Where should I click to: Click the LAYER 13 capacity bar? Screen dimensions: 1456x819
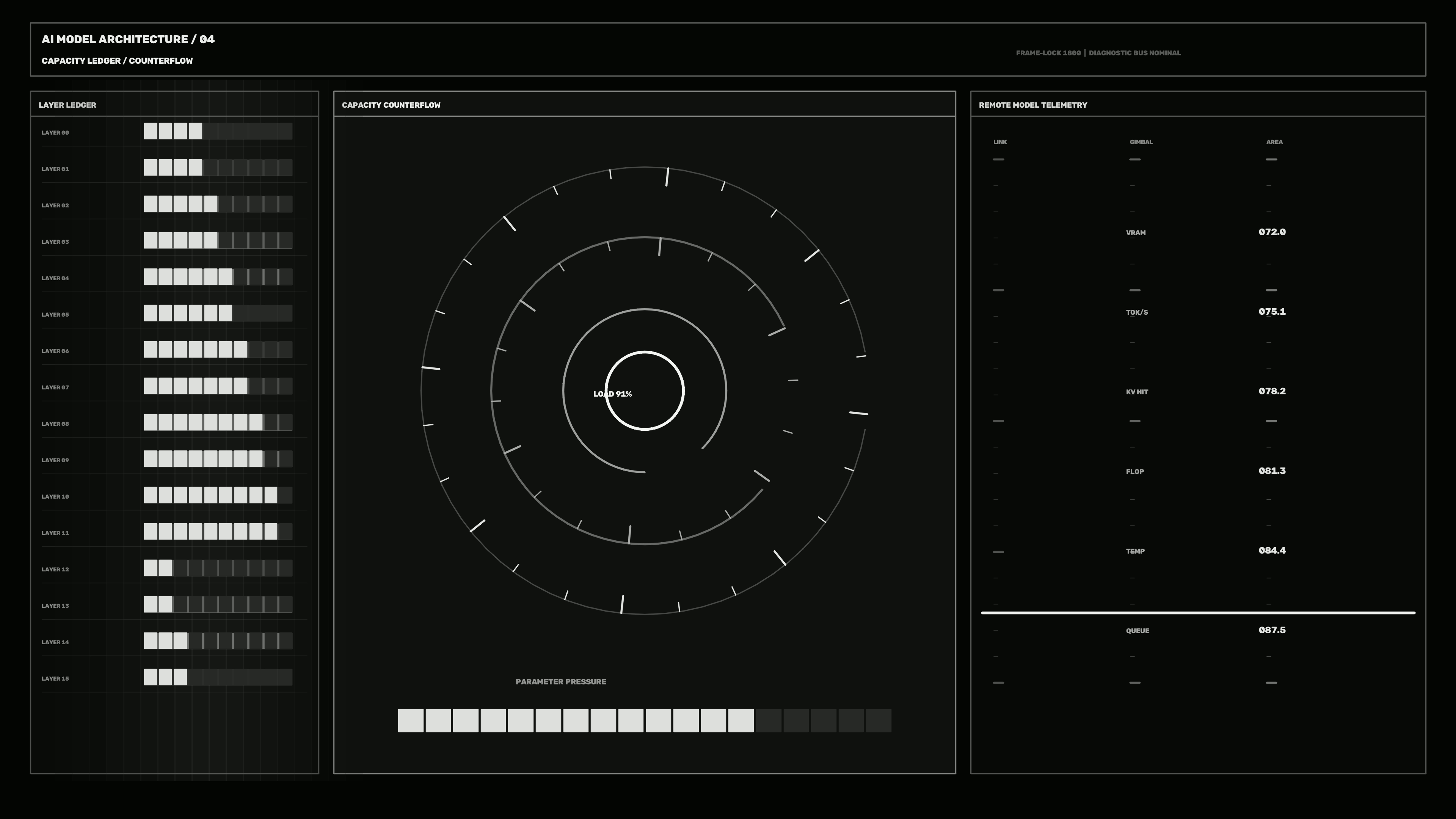click(x=218, y=604)
